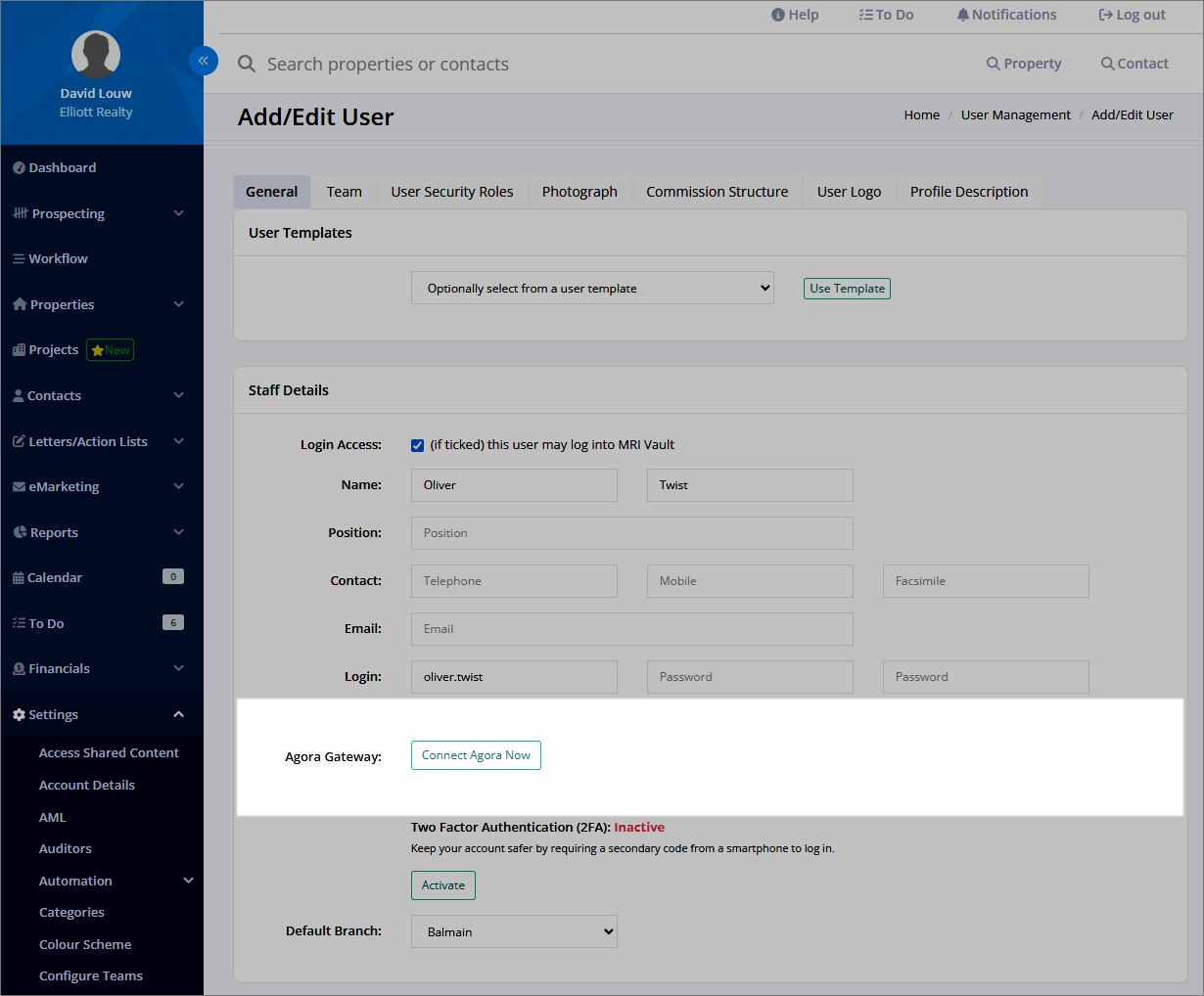Switch to the User Security Roles tab
Viewport: 1204px width, 996px height.
[451, 192]
